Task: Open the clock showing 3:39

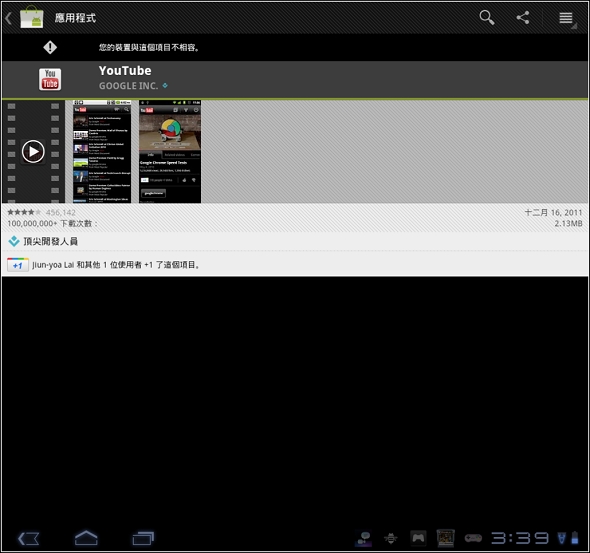Action: point(520,538)
